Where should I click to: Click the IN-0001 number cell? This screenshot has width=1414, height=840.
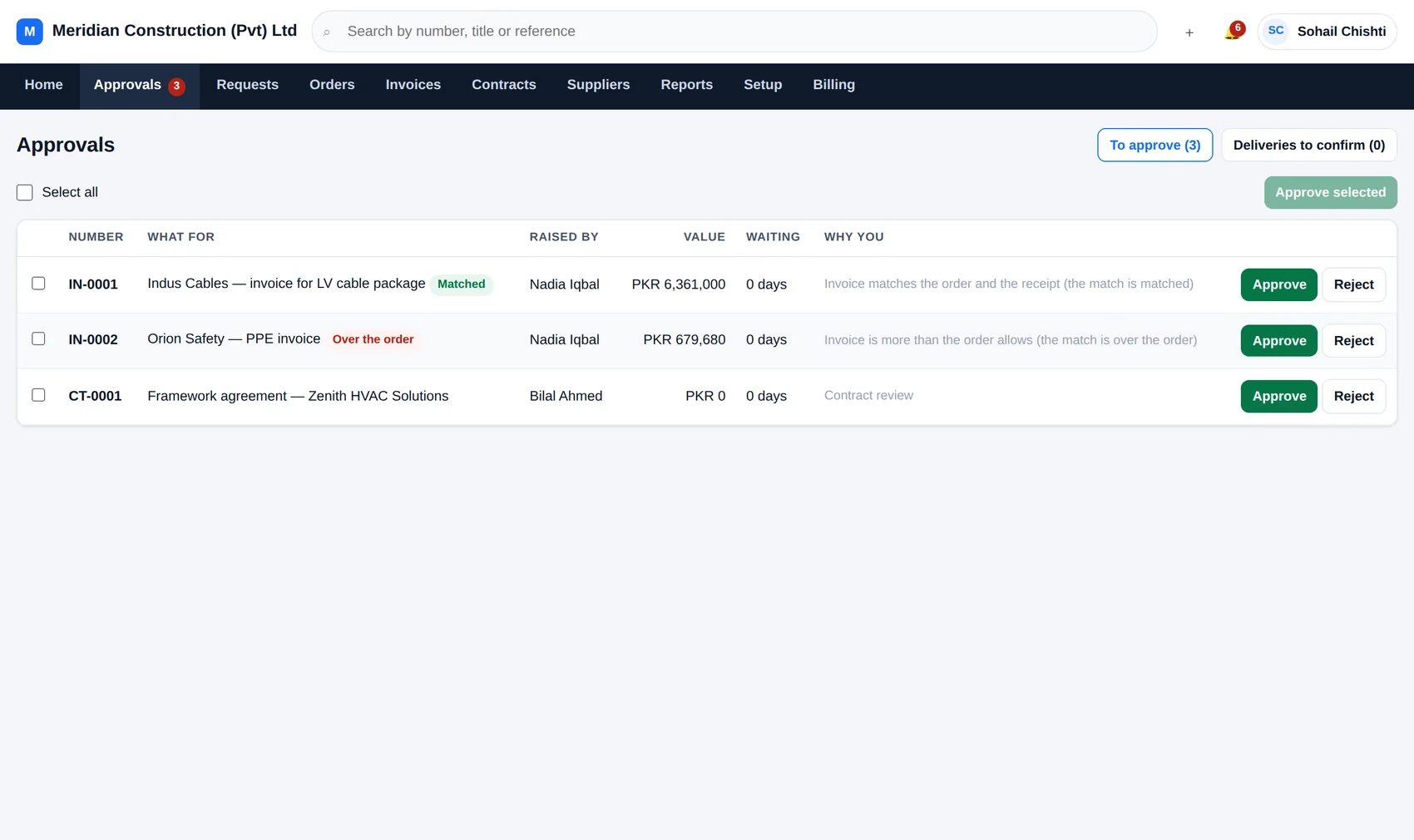click(x=93, y=284)
